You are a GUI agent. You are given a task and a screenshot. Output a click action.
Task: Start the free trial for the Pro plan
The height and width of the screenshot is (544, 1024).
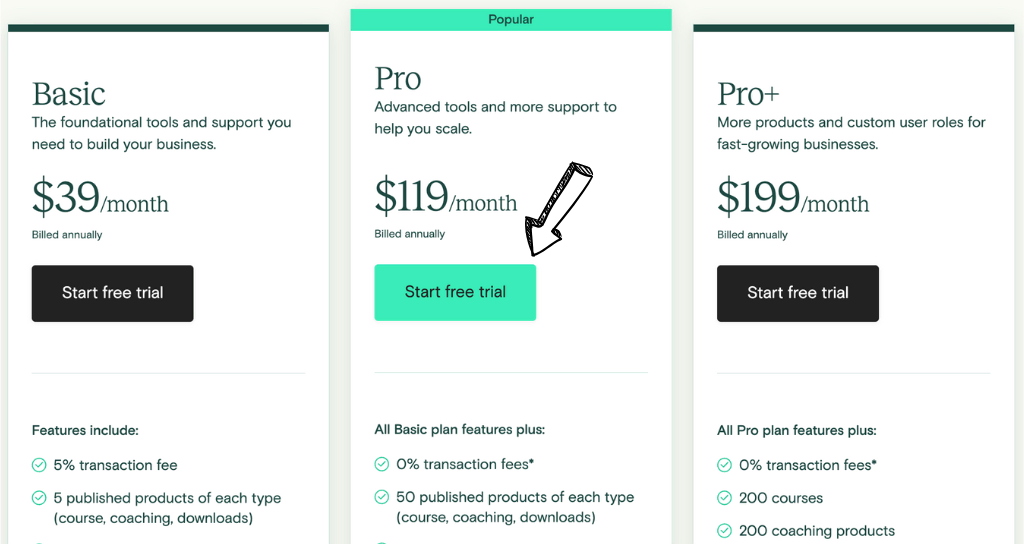(455, 292)
